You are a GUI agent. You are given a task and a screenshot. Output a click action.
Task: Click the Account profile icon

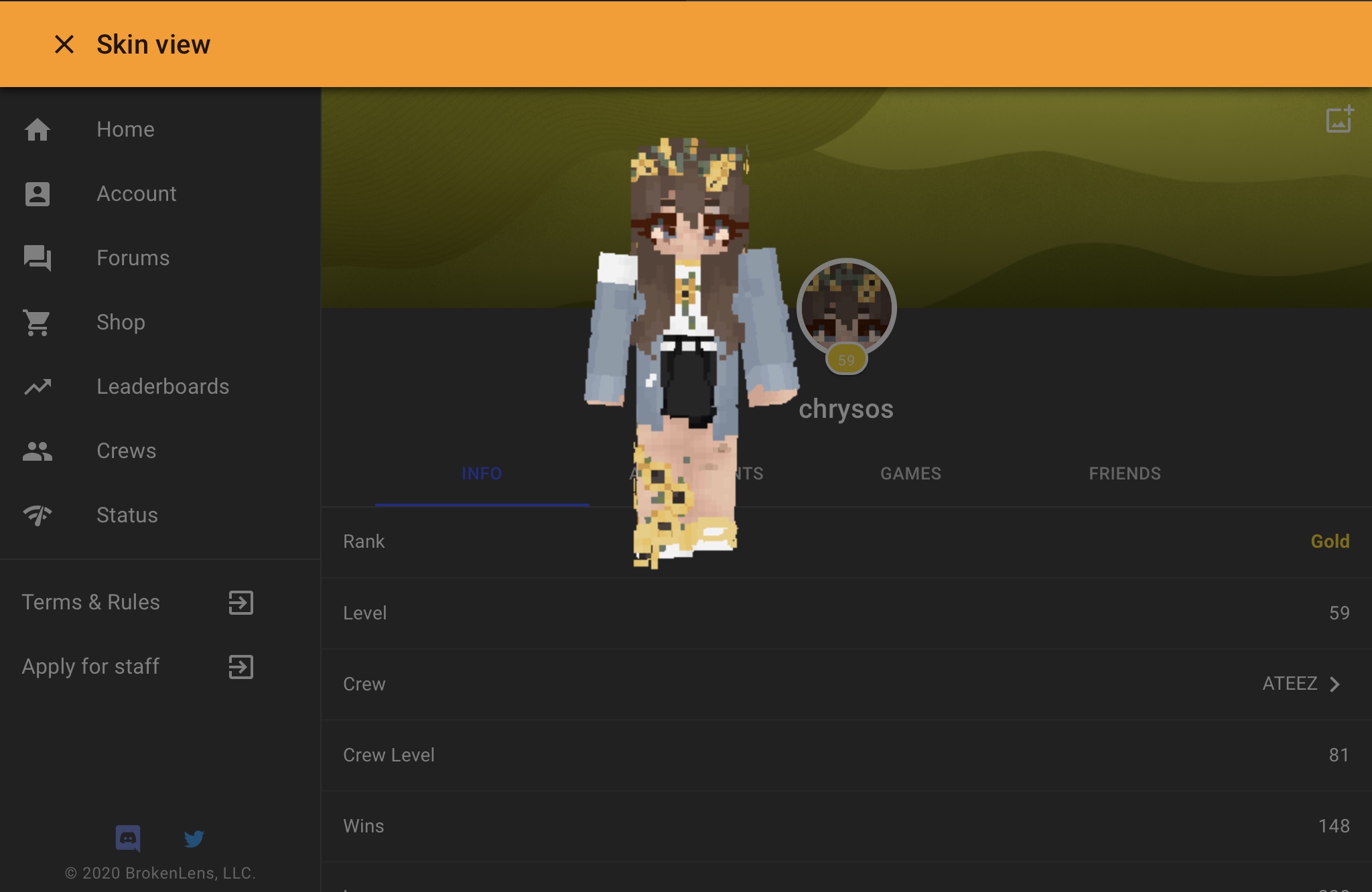(38, 194)
